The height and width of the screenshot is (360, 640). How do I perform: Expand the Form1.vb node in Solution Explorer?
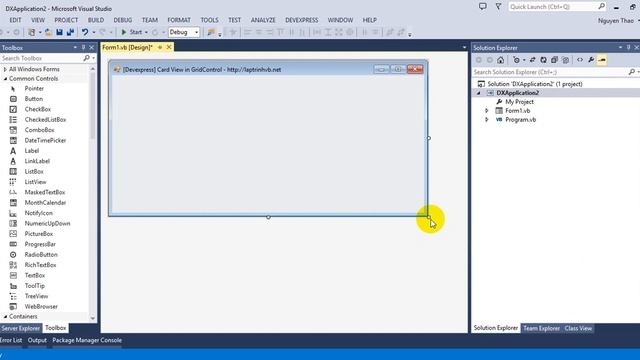(487, 111)
